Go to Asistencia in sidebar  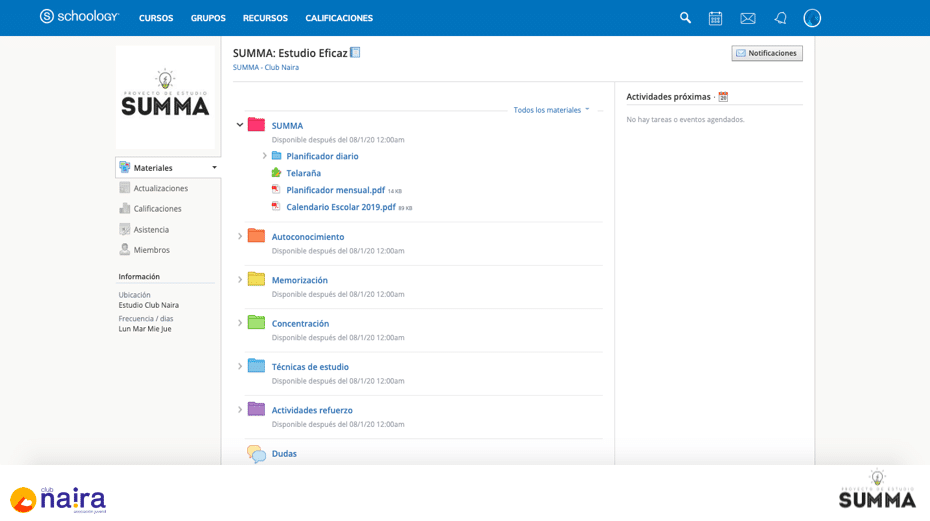[151, 230]
